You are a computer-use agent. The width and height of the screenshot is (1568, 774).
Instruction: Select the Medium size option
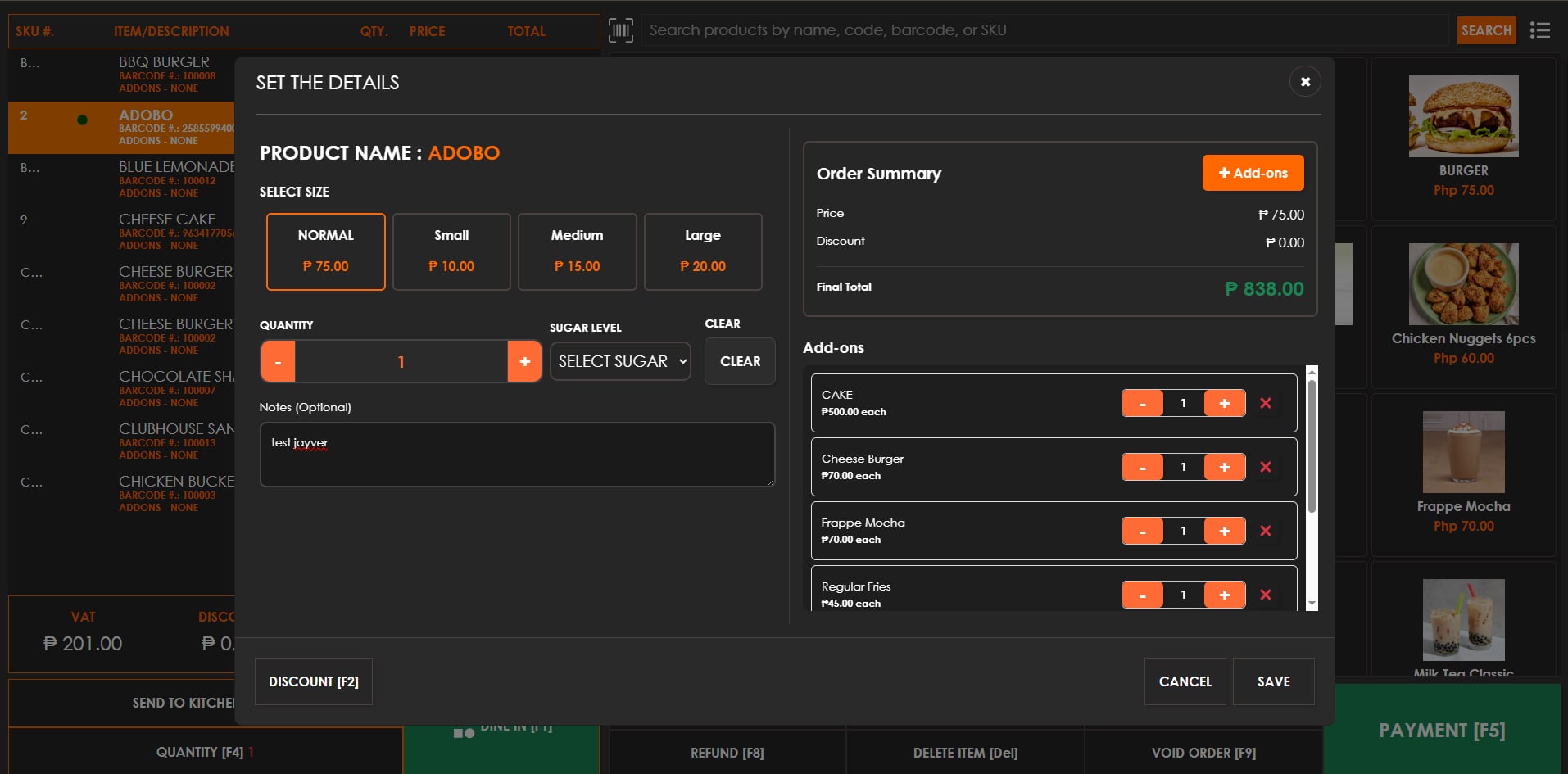click(577, 251)
